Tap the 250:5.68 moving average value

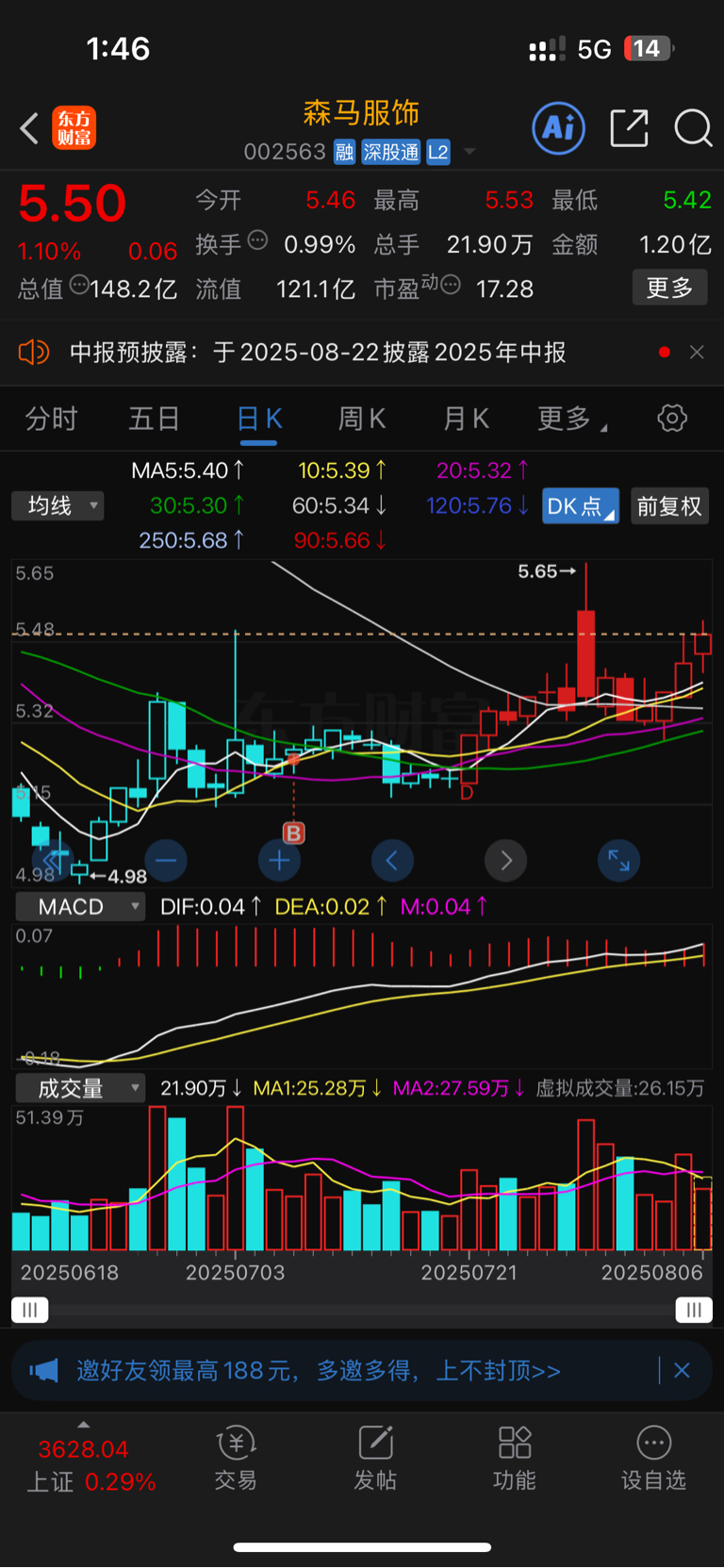click(191, 541)
